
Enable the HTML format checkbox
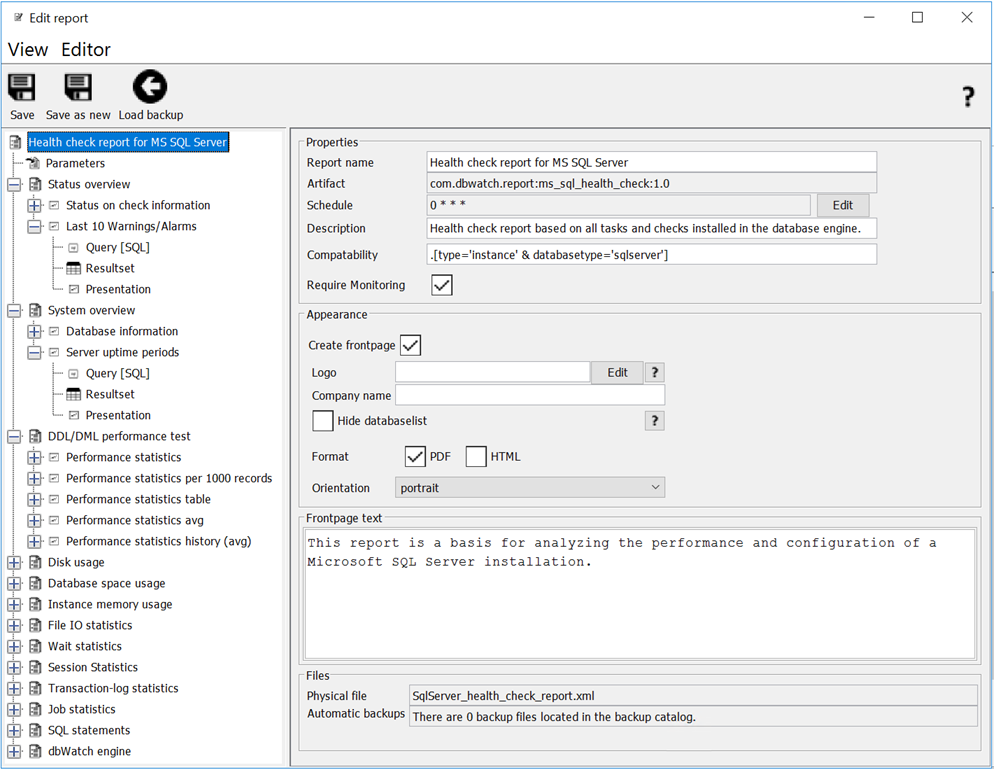pos(476,457)
